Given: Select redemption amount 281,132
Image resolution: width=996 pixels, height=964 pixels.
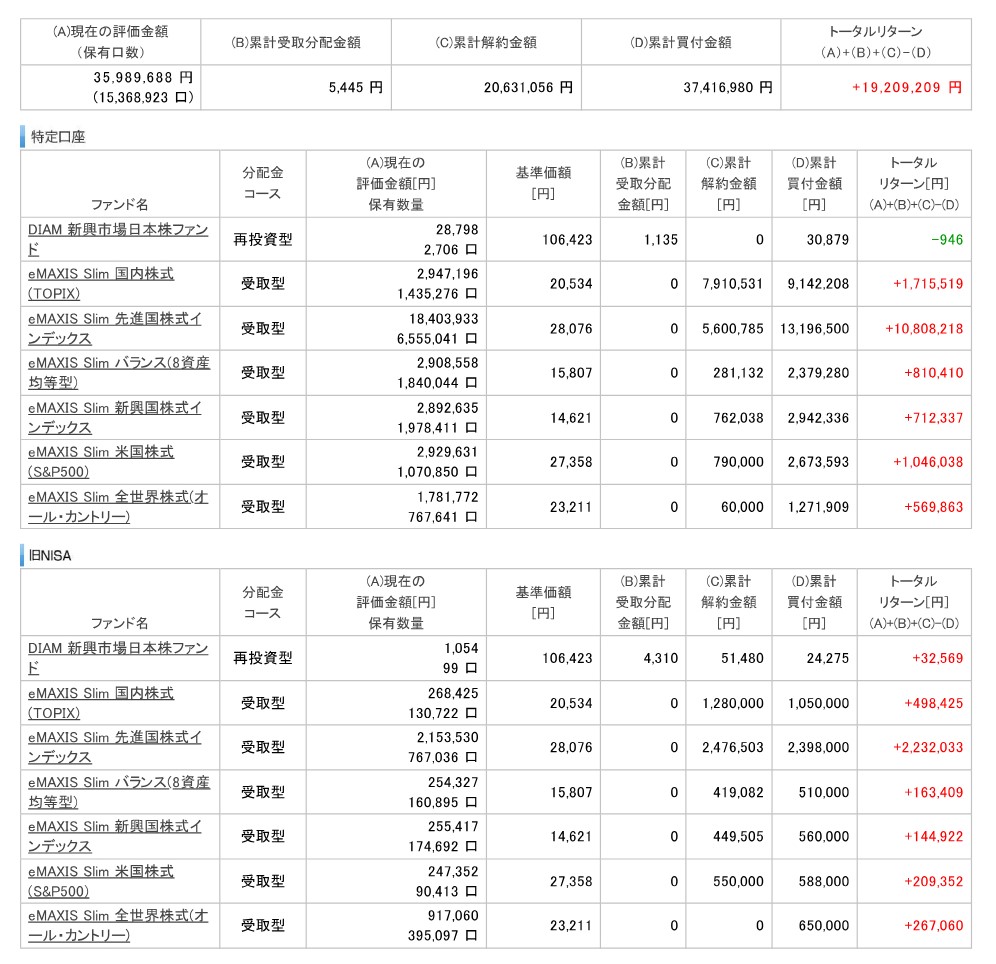Looking at the screenshot, I should (x=738, y=372).
